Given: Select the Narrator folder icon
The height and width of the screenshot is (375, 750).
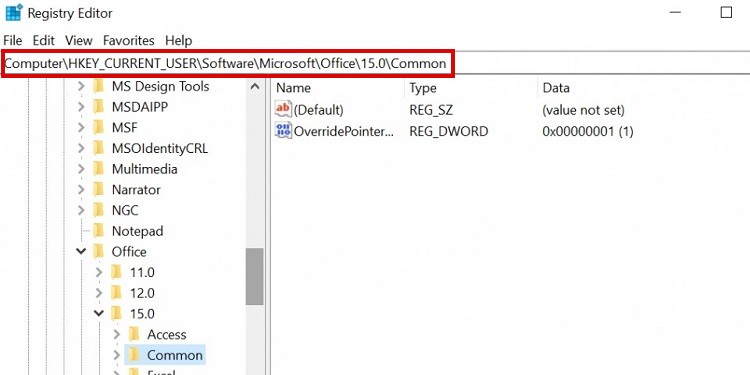Looking at the screenshot, I should (99, 189).
